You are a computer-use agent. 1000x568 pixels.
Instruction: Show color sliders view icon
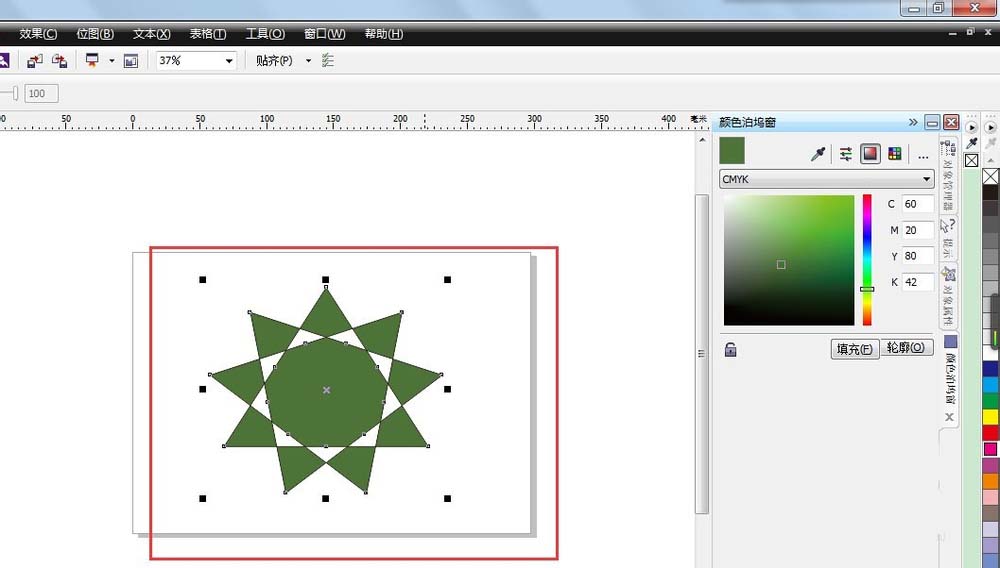(846, 154)
